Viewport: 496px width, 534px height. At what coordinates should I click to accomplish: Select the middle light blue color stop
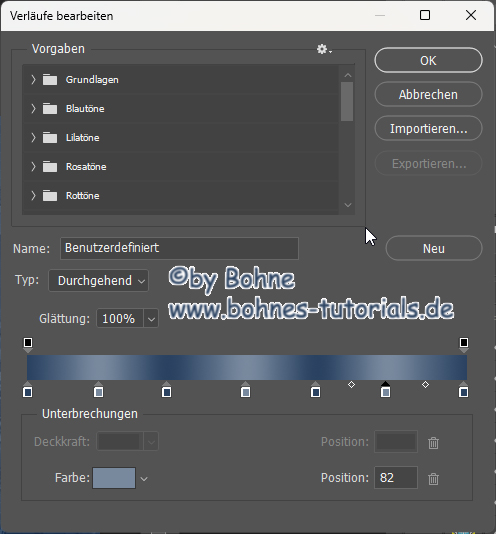click(246, 390)
